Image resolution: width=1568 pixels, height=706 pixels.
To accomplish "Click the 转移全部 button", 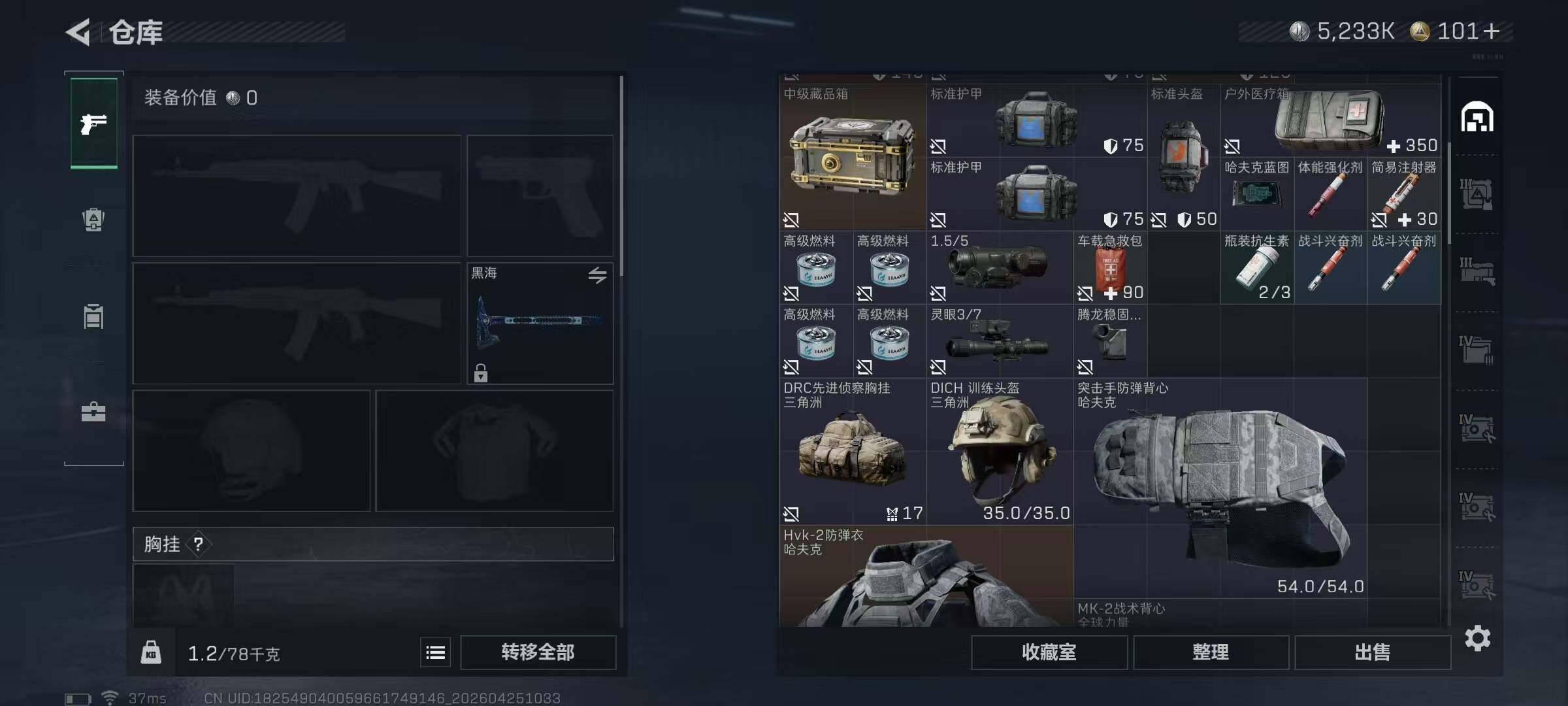I will coord(538,652).
